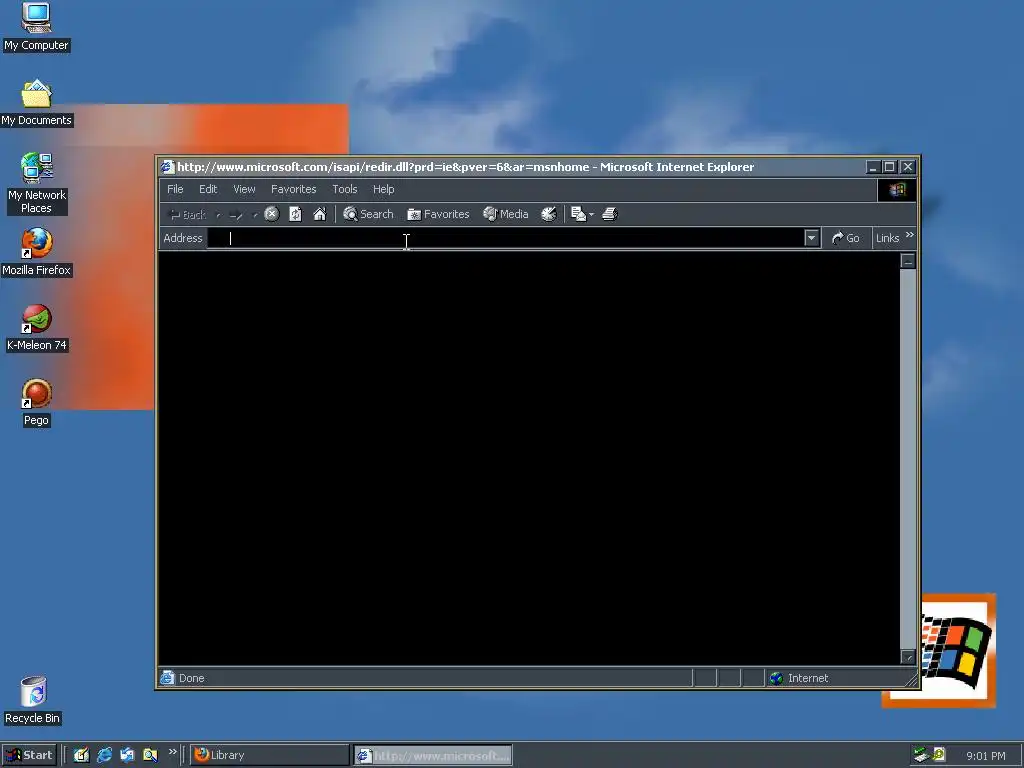
Task: Click the Mail toolbar icon
Action: tap(578, 214)
